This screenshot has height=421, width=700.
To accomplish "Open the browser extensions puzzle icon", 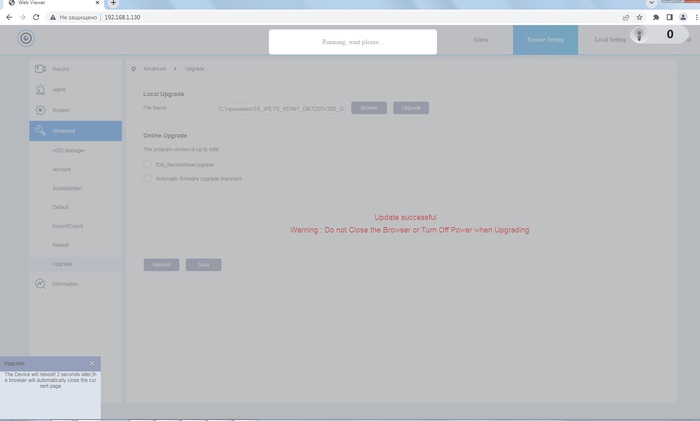I will point(655,17).
